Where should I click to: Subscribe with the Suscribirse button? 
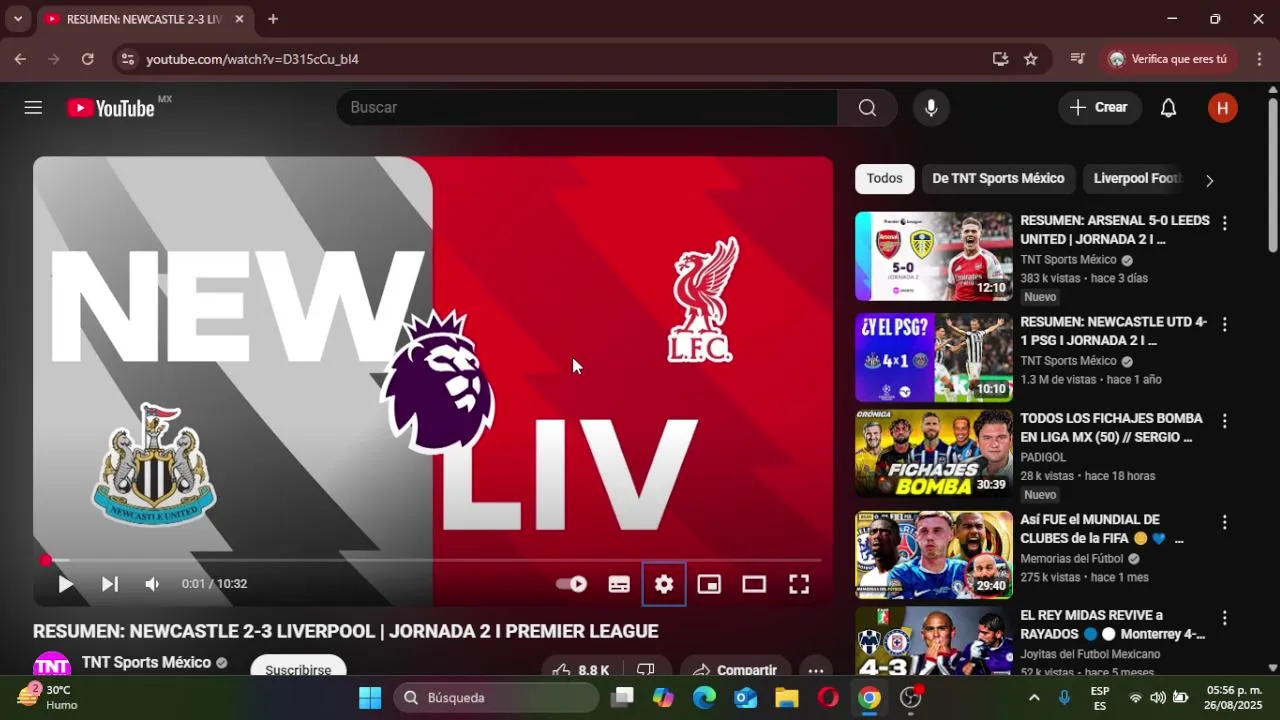[x=298, y=670]
